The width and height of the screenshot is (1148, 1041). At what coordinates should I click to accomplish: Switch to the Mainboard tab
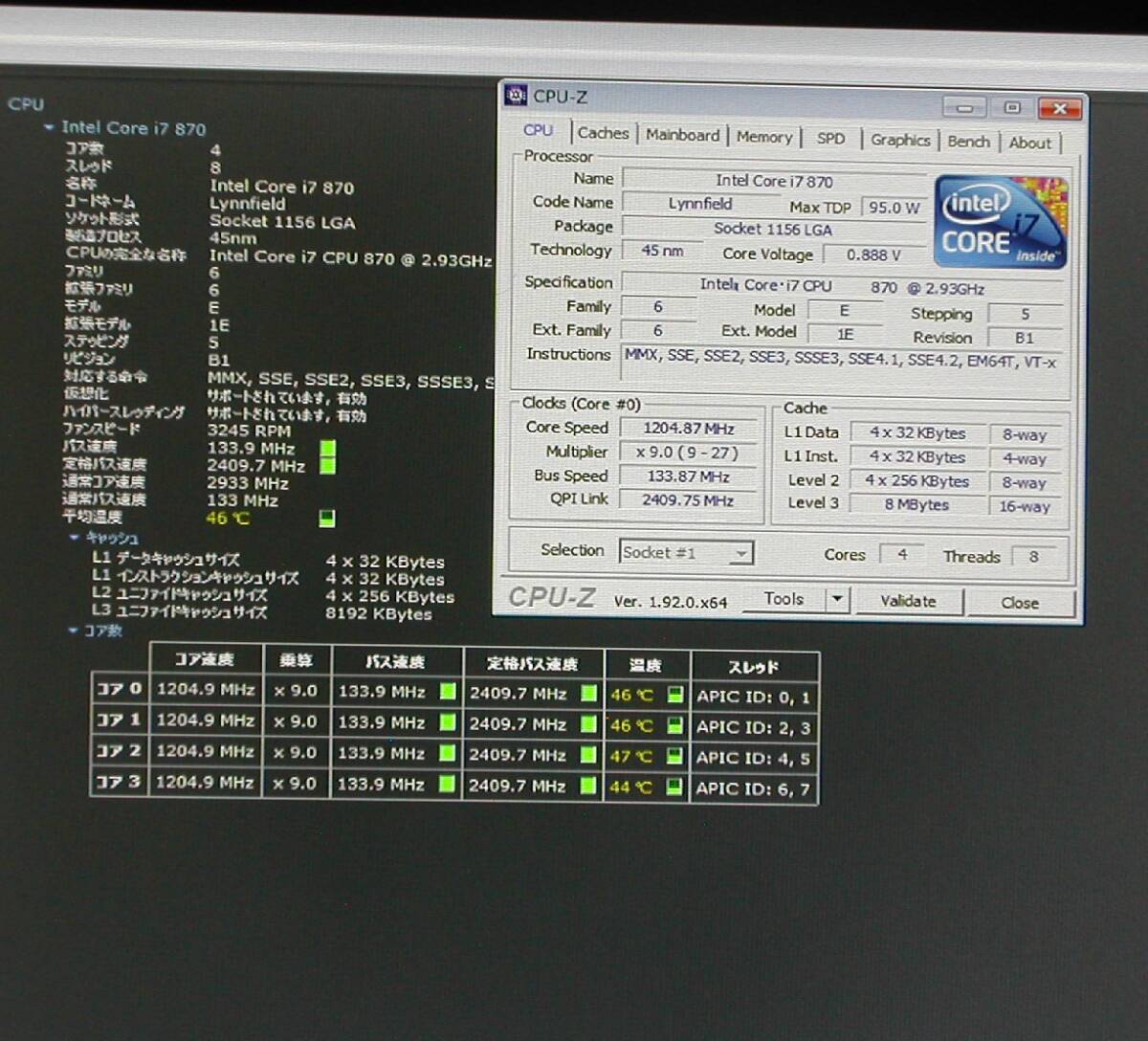coord(682,135)
